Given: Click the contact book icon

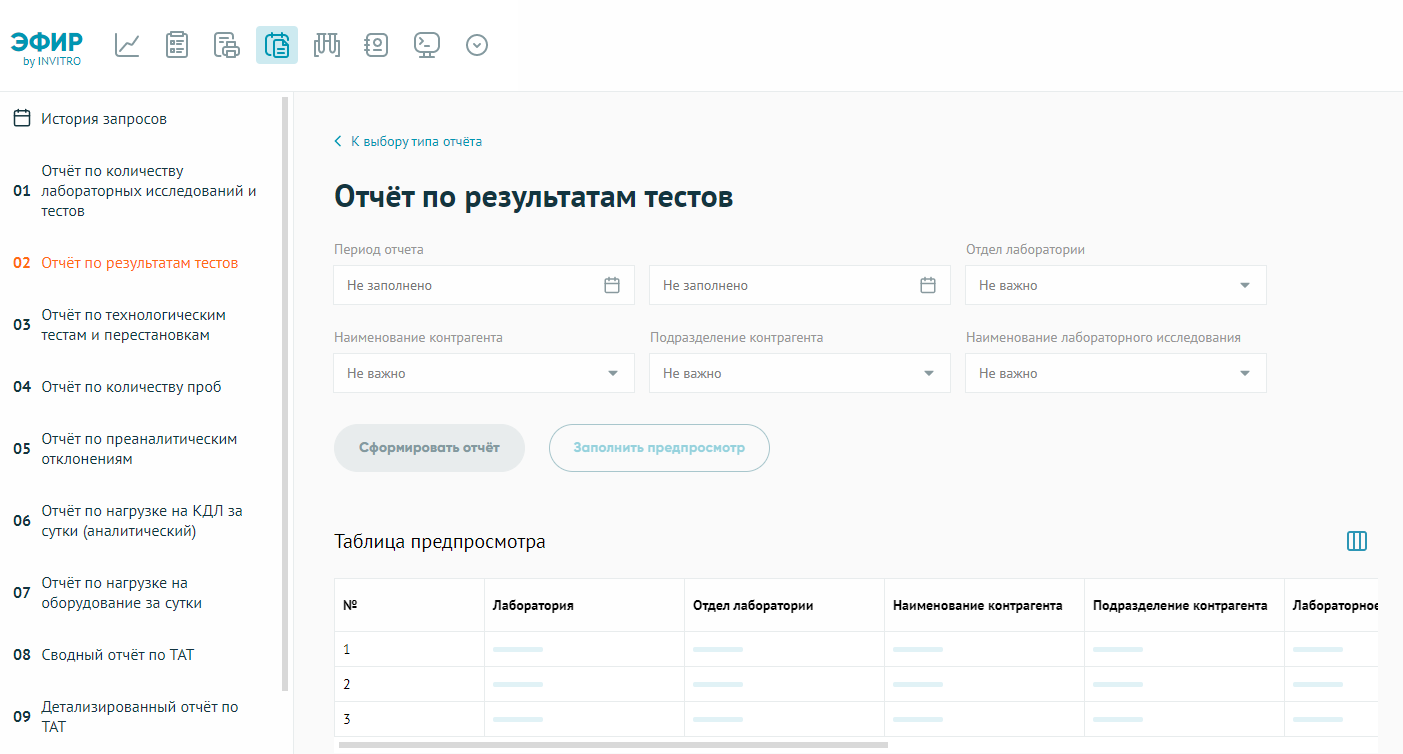Looking at the screenshot, I should coord(376,45).
